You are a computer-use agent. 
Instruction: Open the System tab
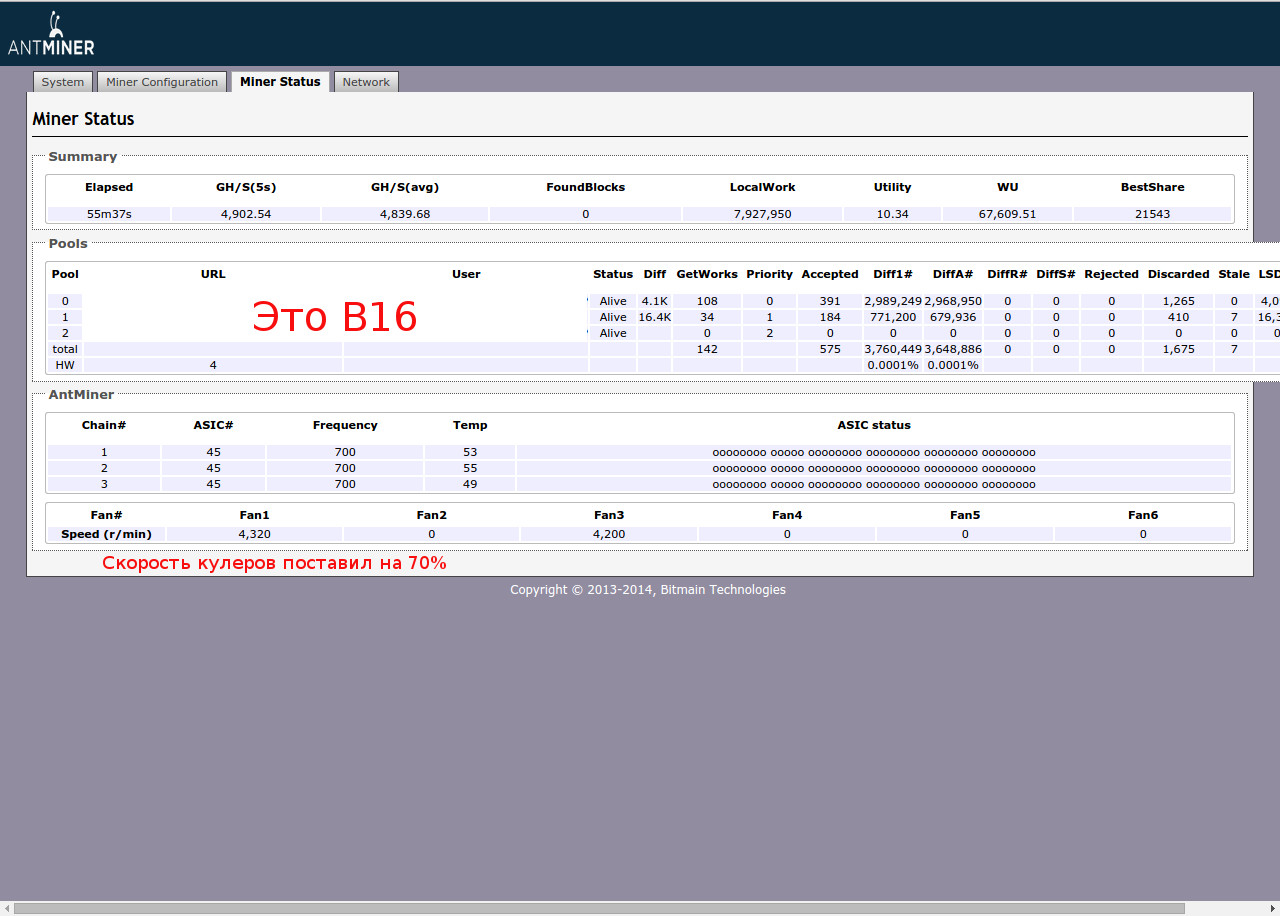pyautogui.click(x=63, y=82)
